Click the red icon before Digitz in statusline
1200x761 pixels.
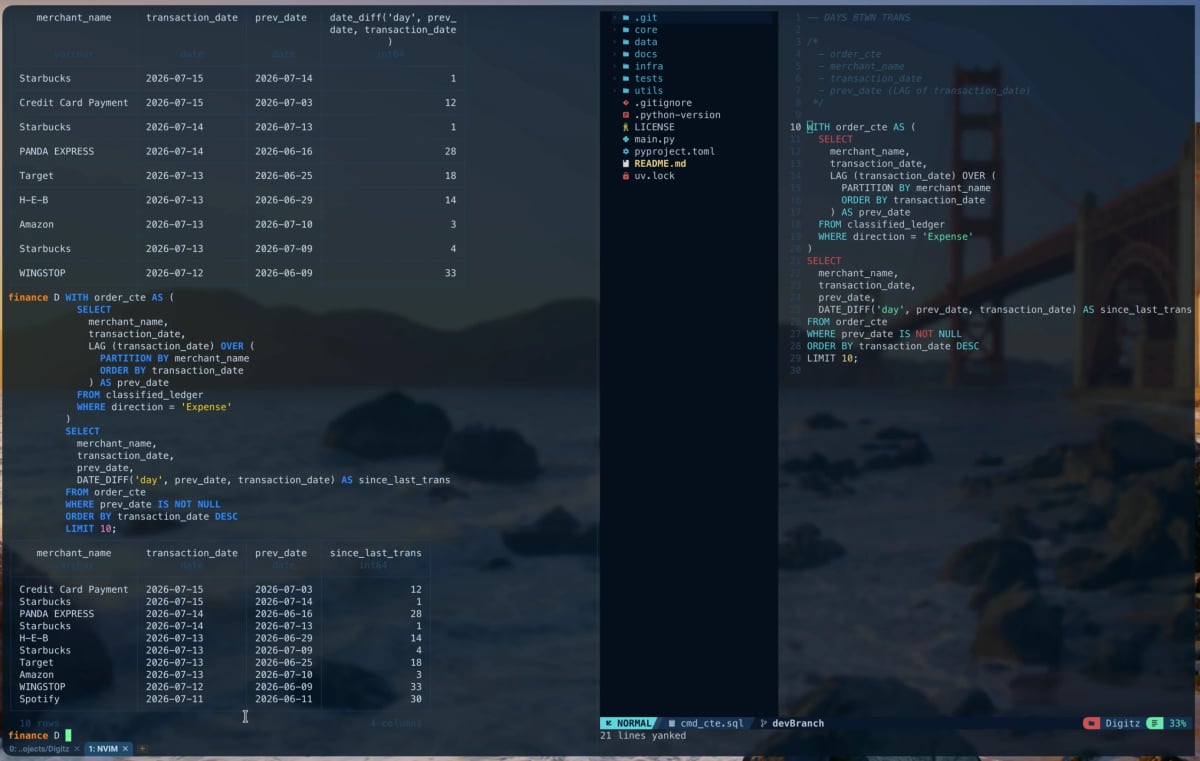[1091, 723]
